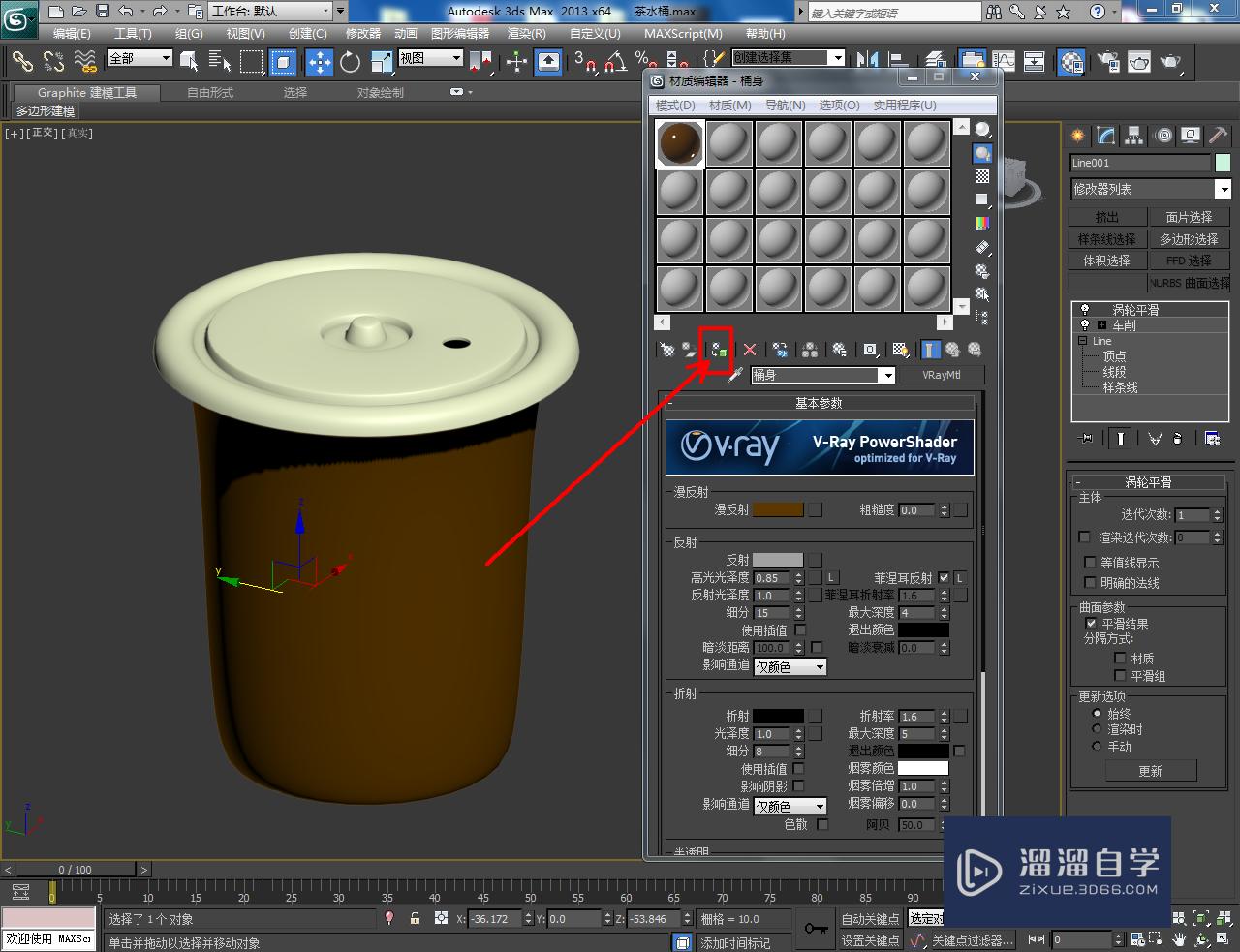
Task: Collapse the Line sub-object tree
Action: (x=1082, y=341)
